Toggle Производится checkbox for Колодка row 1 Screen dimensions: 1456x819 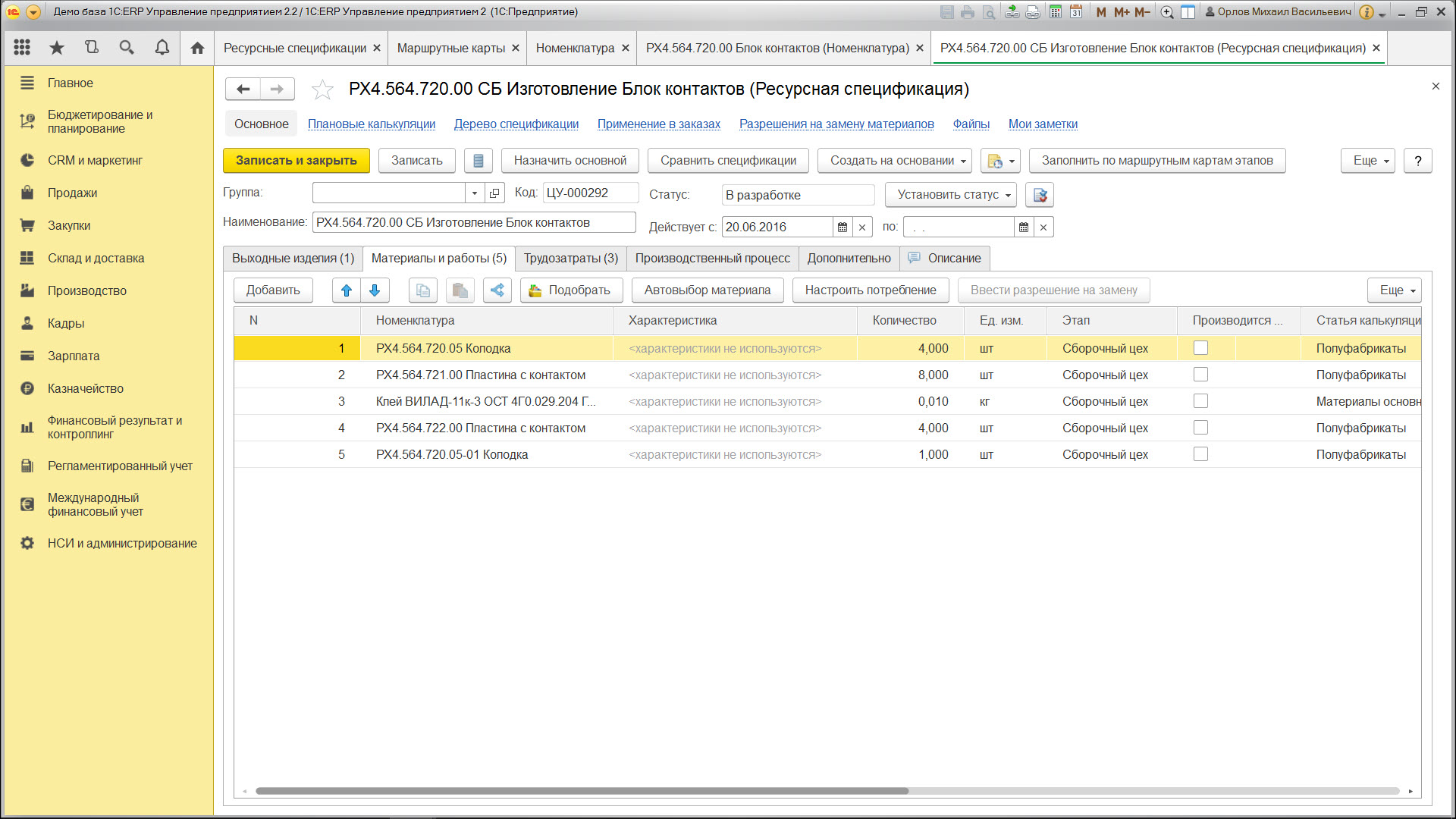[1200, 348]
